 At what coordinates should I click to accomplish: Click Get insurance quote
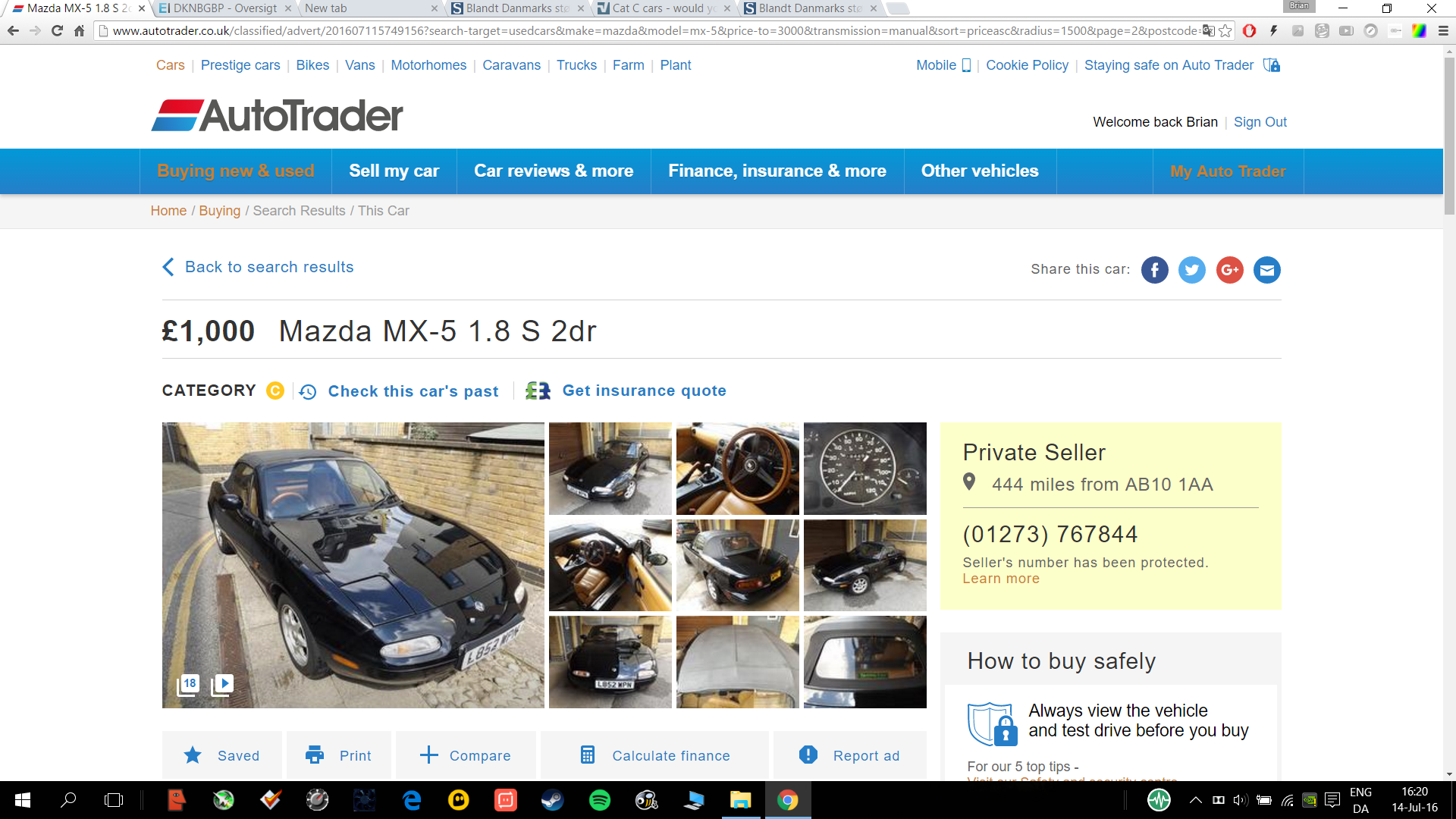tap(626, 391)
